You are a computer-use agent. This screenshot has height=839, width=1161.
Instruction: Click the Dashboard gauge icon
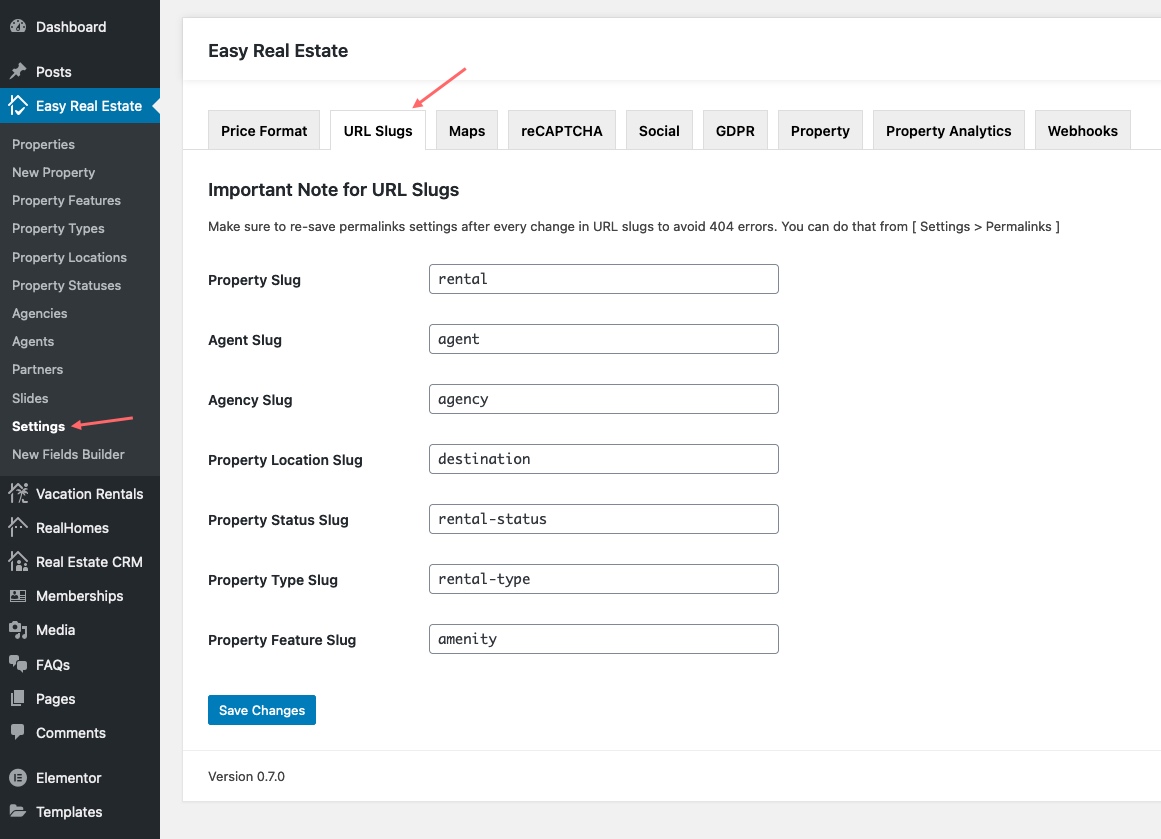pyautogui.click(x=18, y=26)
